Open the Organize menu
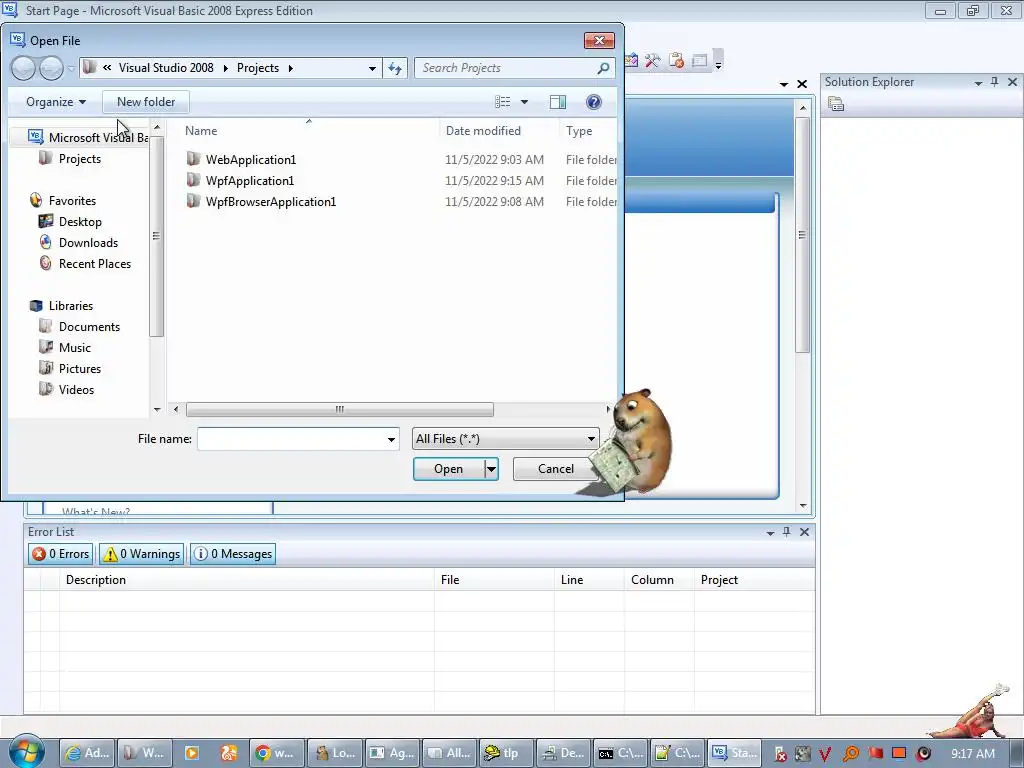This screenshot has width=1024, height=768. [x=56, y=102]
